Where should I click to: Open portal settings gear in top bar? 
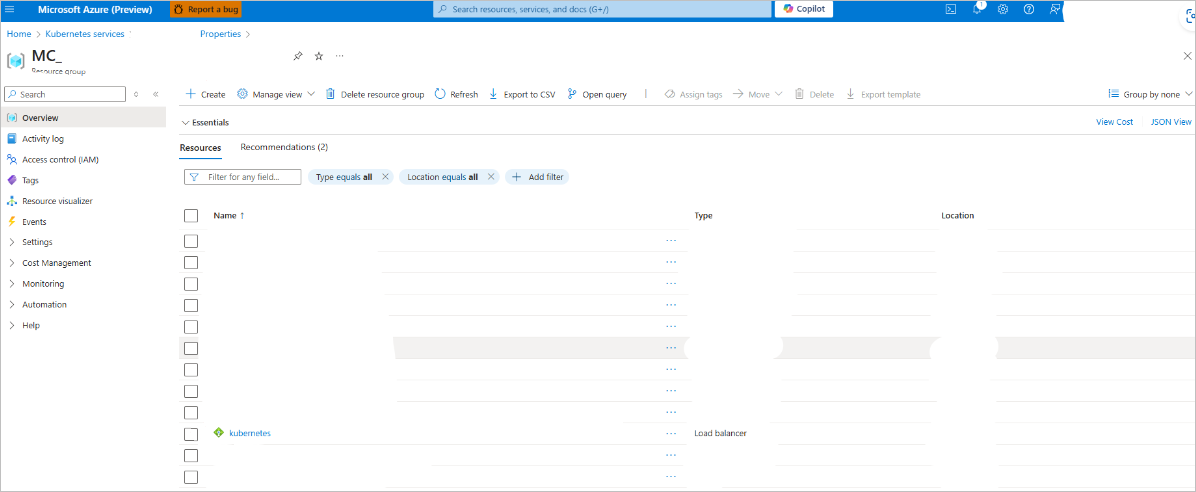point(1003,9)
